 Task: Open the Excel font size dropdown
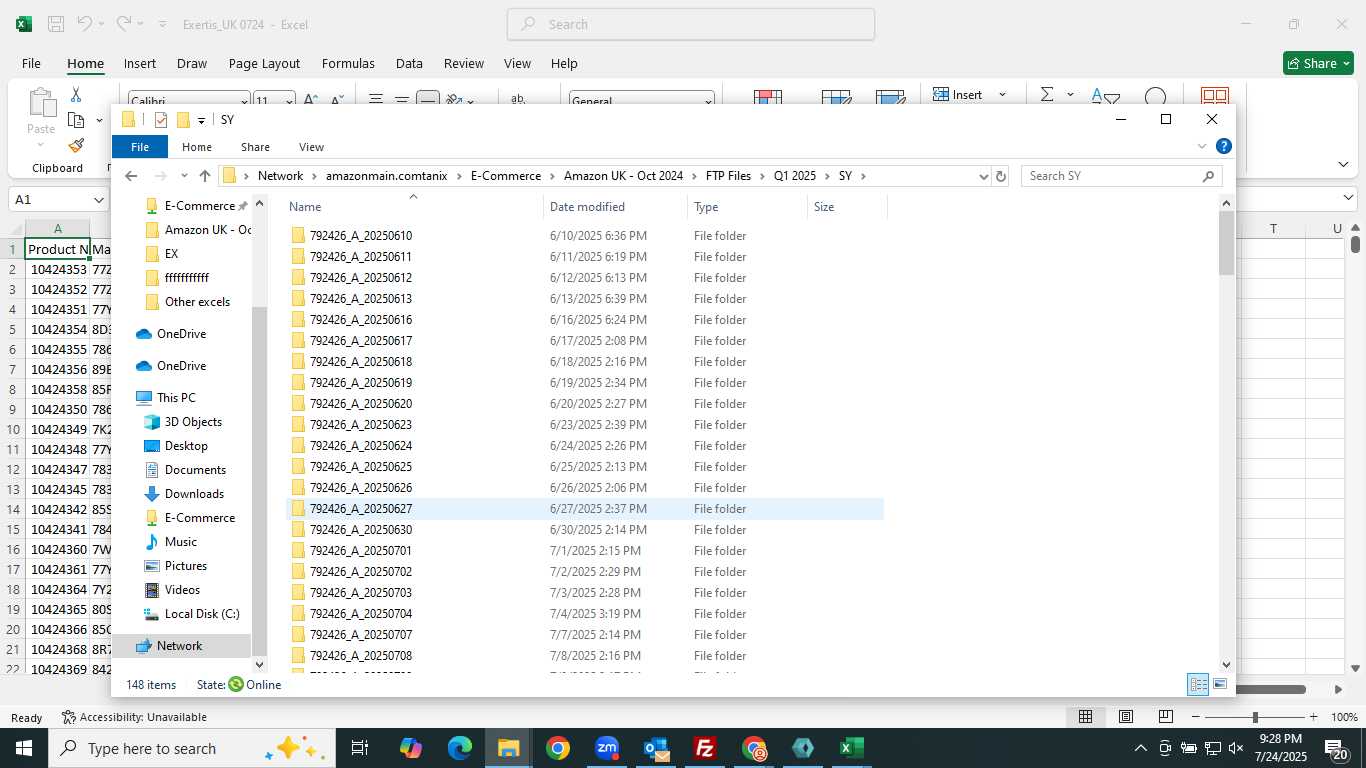(x=290, y=101)
